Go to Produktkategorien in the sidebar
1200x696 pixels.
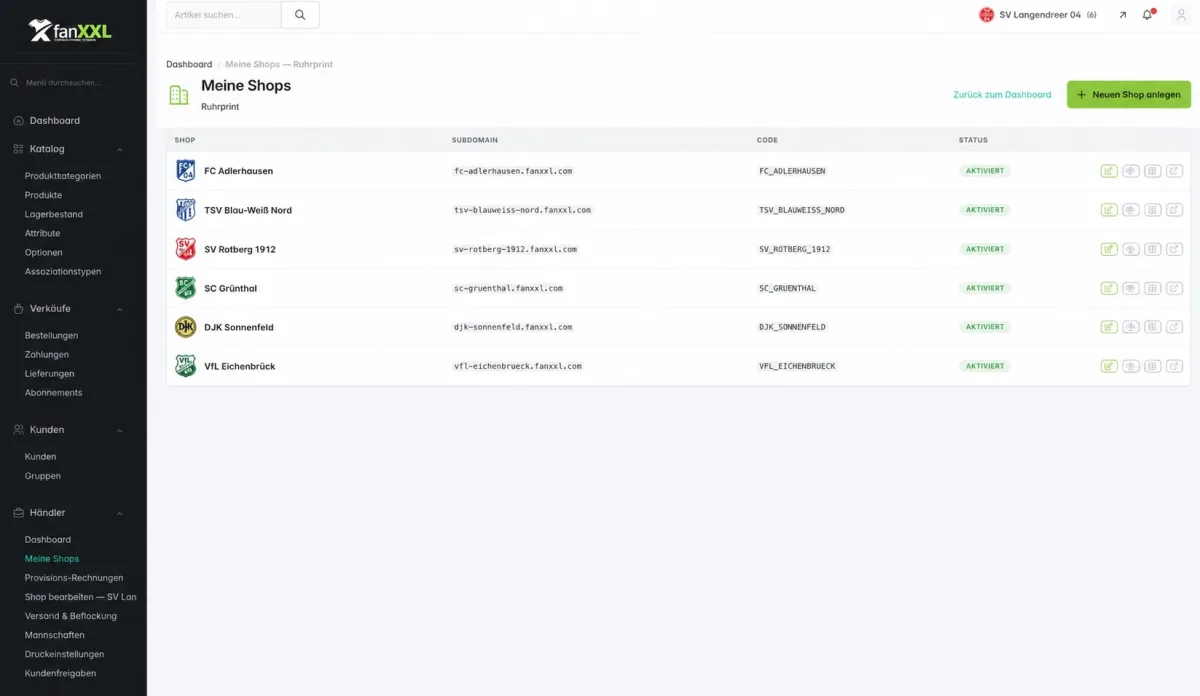[x=63, y=176]
